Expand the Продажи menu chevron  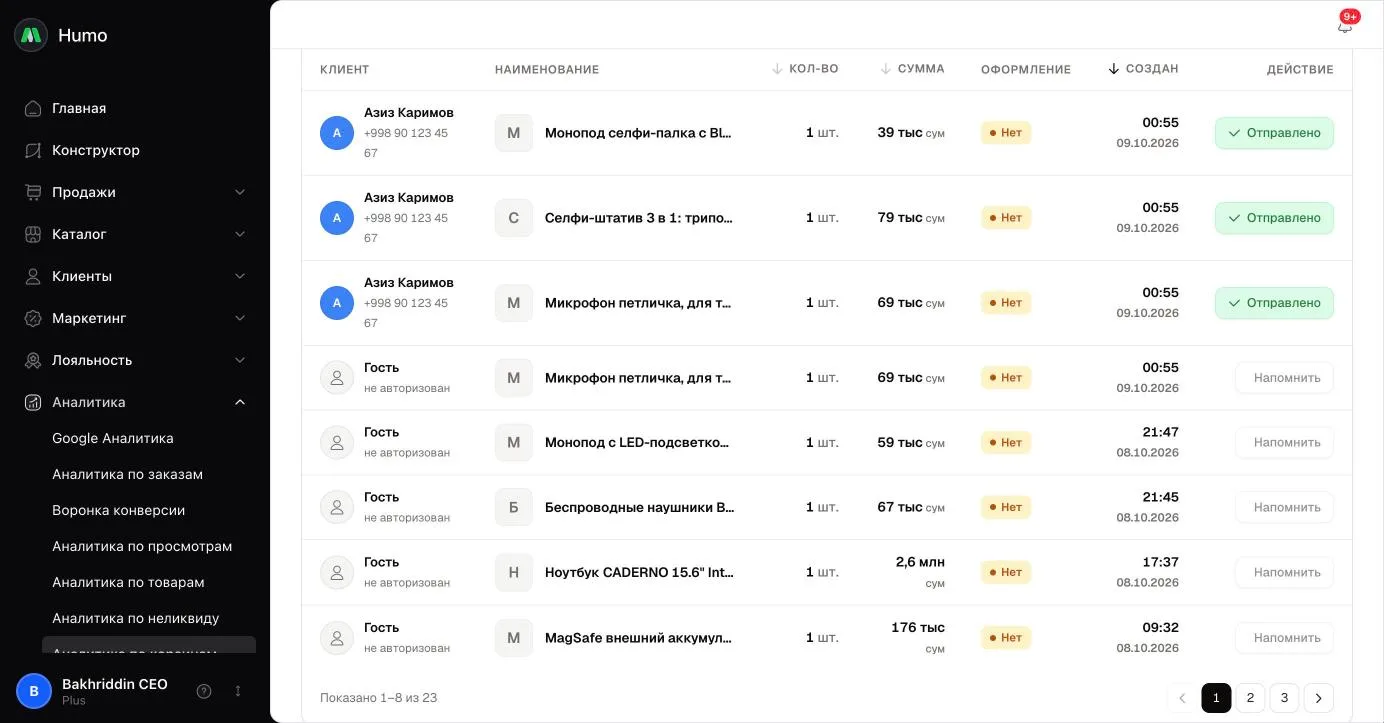pos(240,192)
